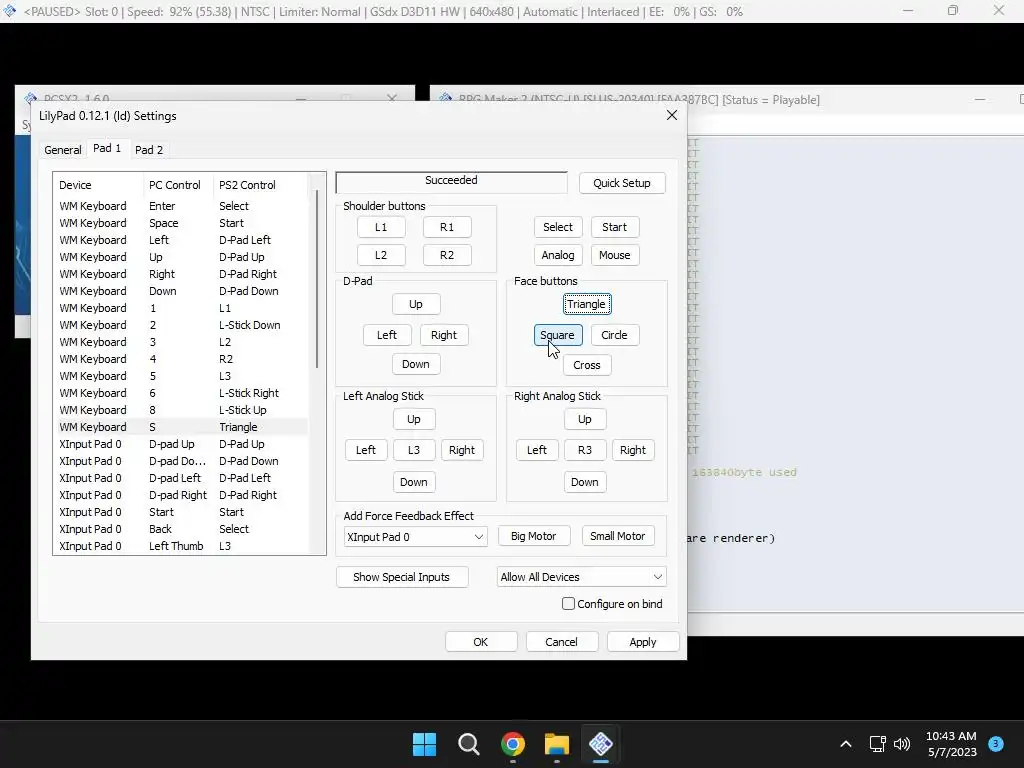Bind the Select button
Viewport: 1024px width, 768px height.
[558, 227]
